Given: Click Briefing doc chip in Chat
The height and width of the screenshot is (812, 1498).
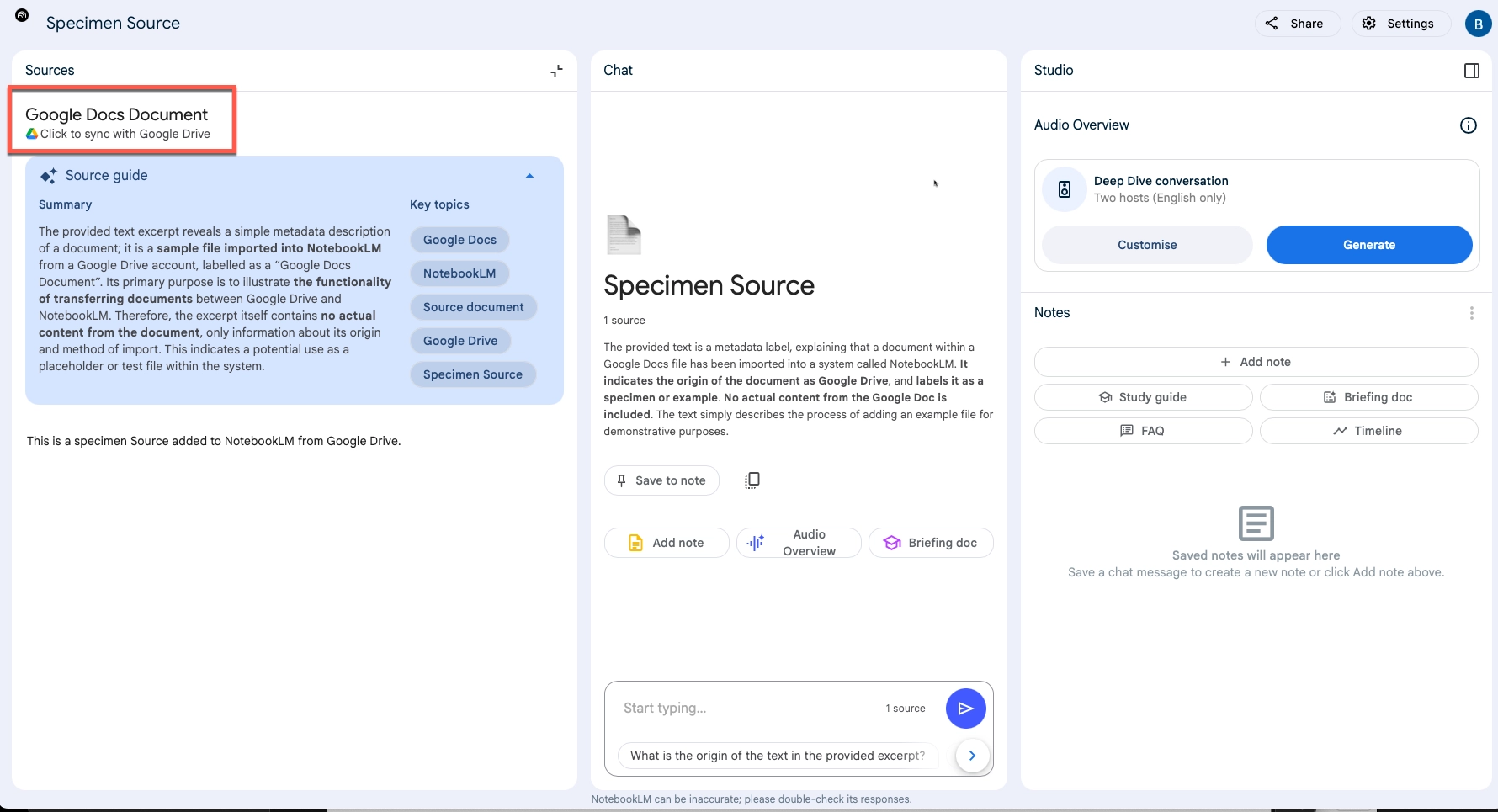Looking at the screenshot, I should click(x=931, y=543).
